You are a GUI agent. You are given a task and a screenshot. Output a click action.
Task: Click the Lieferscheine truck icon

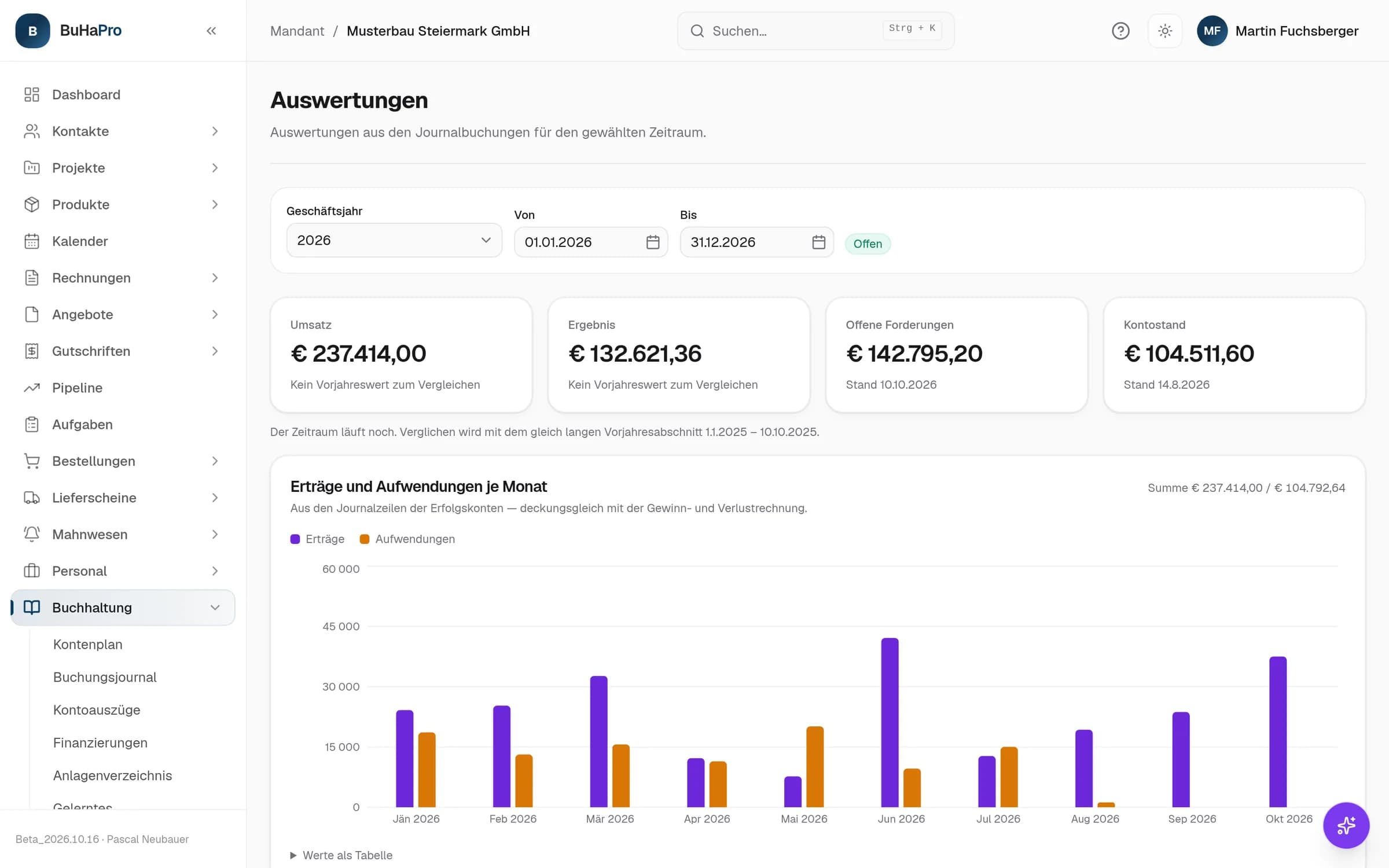(32, 498)
